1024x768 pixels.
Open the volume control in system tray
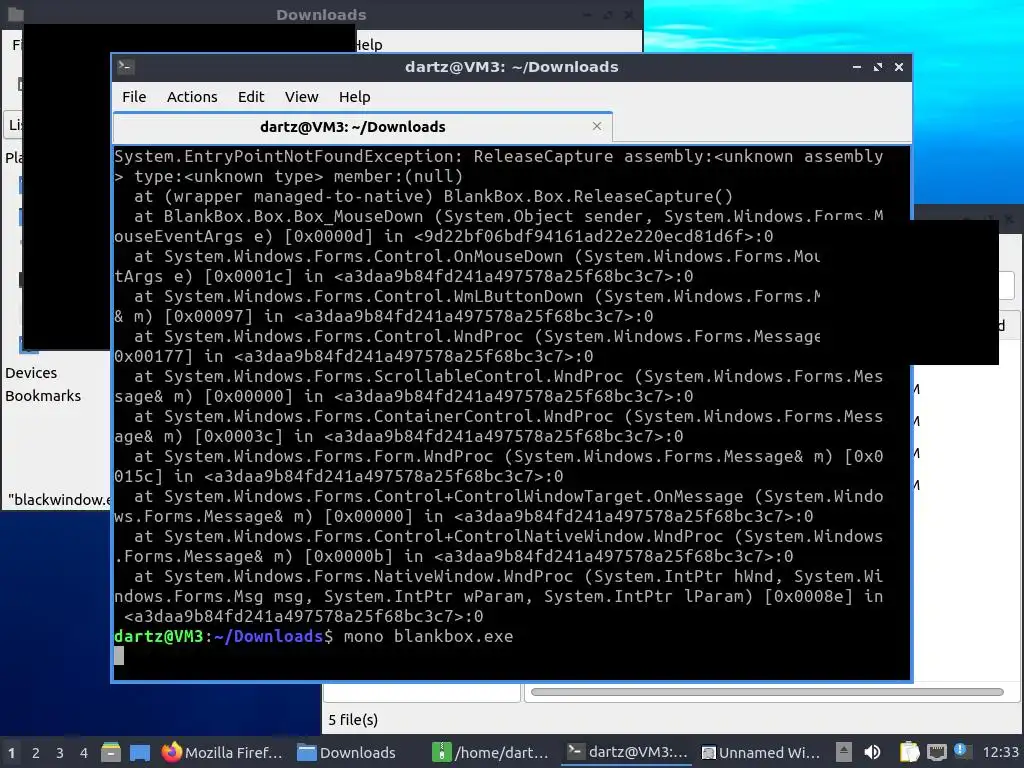(872, 752)
